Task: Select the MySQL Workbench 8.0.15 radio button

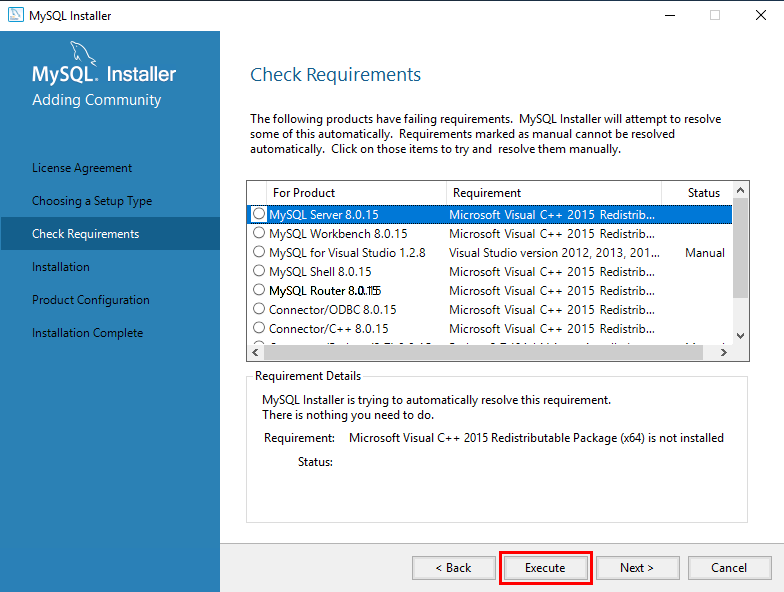Action: pyautogui.click(x=258, y=232)
